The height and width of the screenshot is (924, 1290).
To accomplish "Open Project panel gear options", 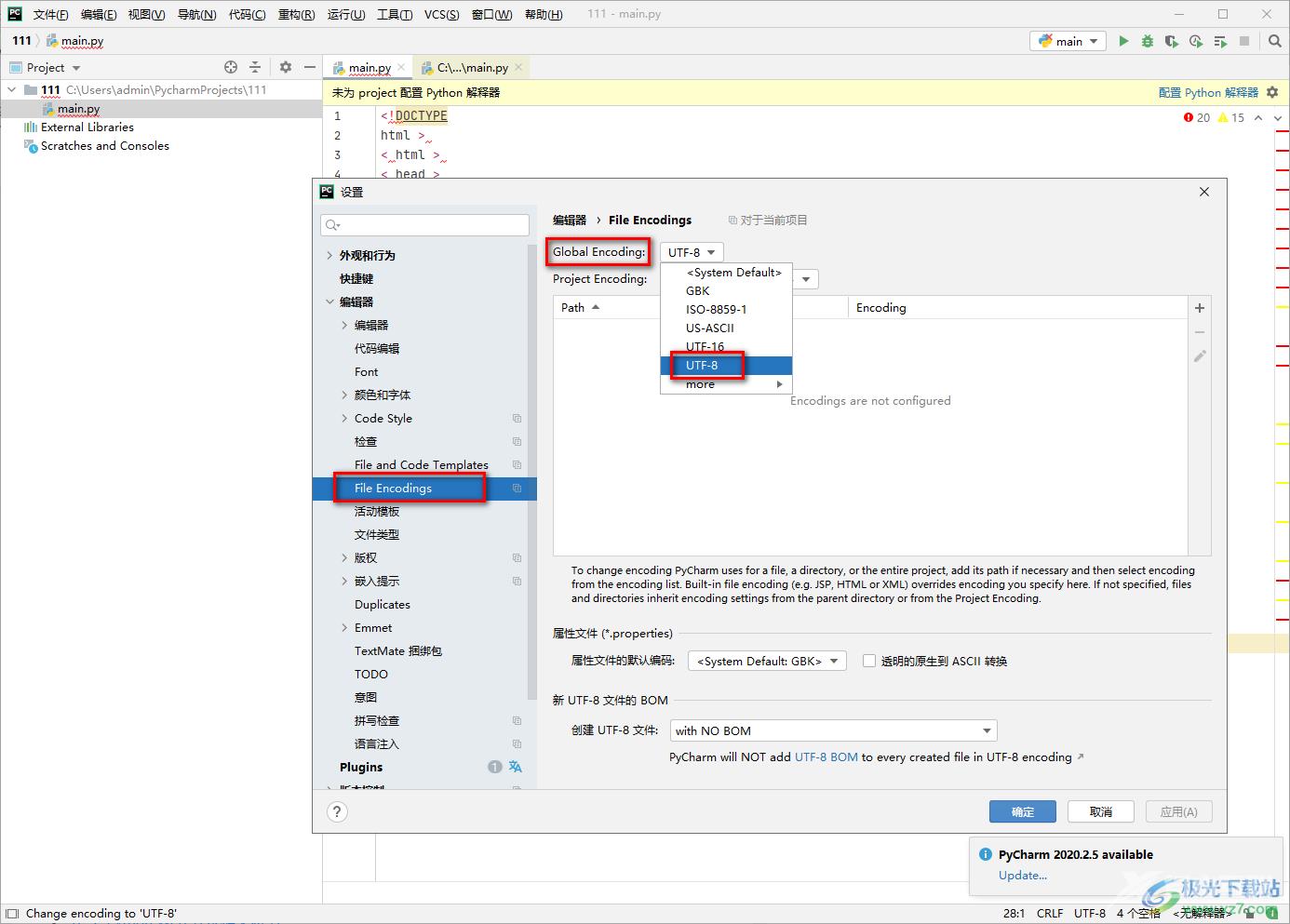I will click(286, 67).
